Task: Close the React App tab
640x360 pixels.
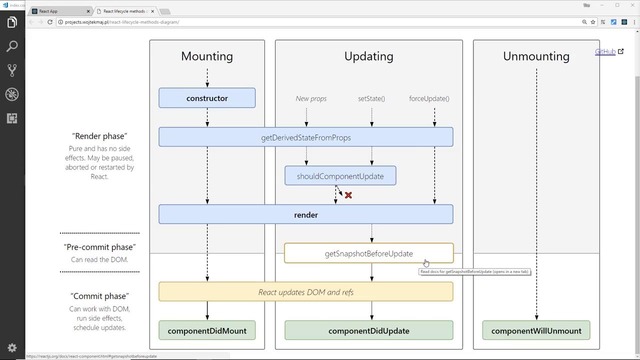Action: [x=88, y=11]
